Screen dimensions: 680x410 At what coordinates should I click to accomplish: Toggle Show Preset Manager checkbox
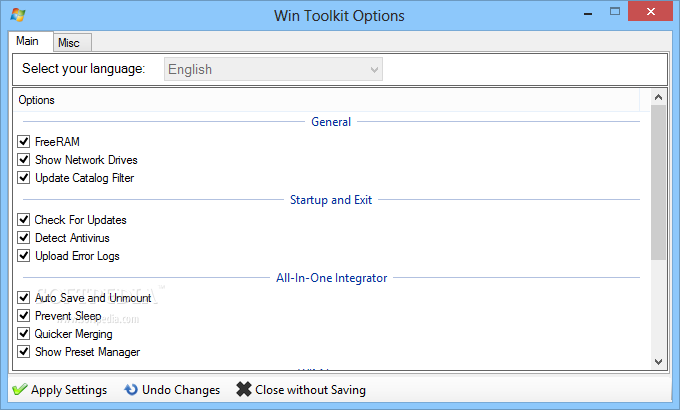click(x=24, y=352)
